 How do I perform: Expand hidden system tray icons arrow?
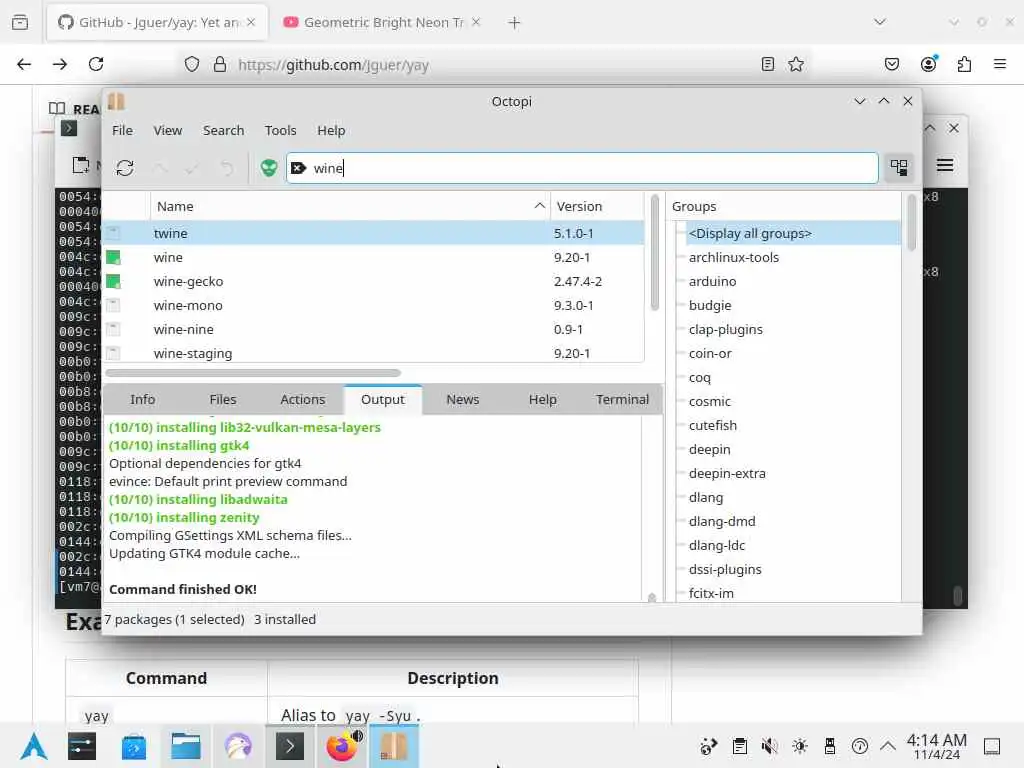[x=888, y=746]
